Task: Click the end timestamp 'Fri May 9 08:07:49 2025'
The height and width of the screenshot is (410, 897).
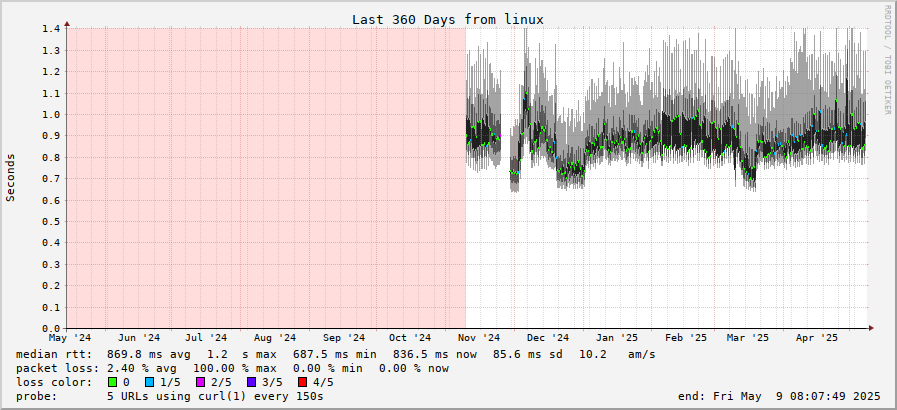Action: (x=797, y=396)
